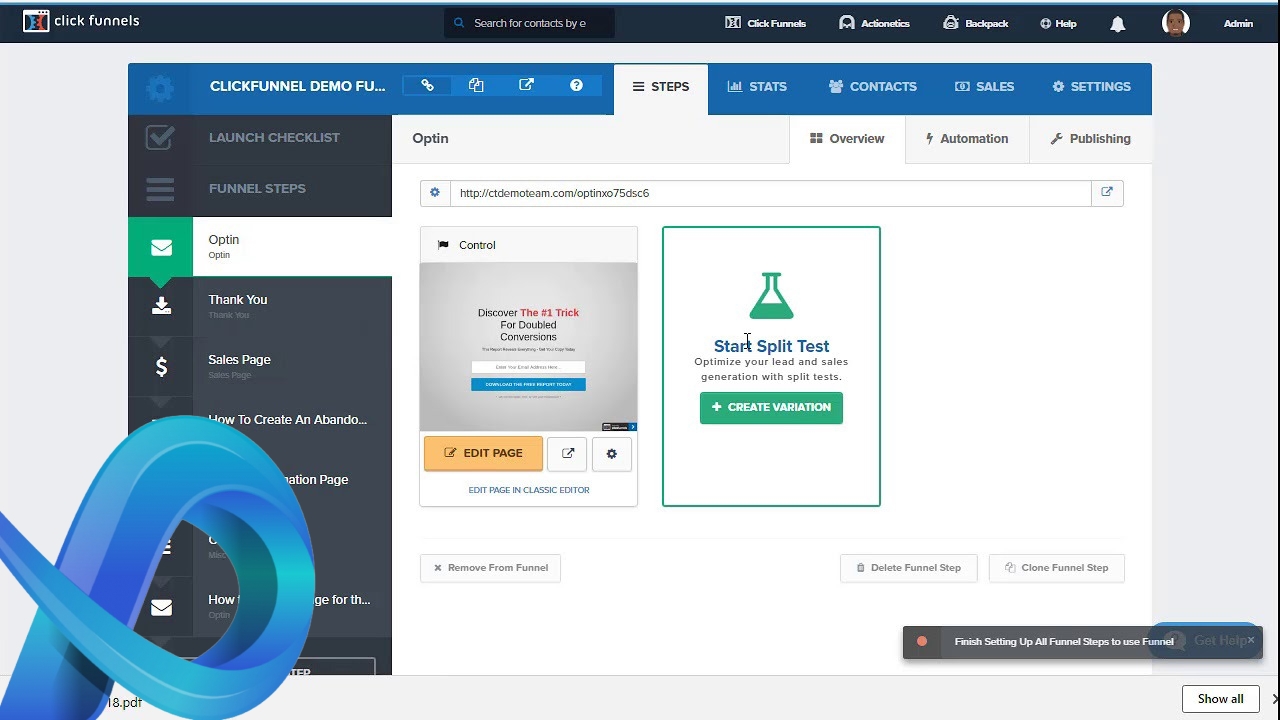Click the clone funnel icon in header
This screenshot has width=1280, height=720.
476,86
